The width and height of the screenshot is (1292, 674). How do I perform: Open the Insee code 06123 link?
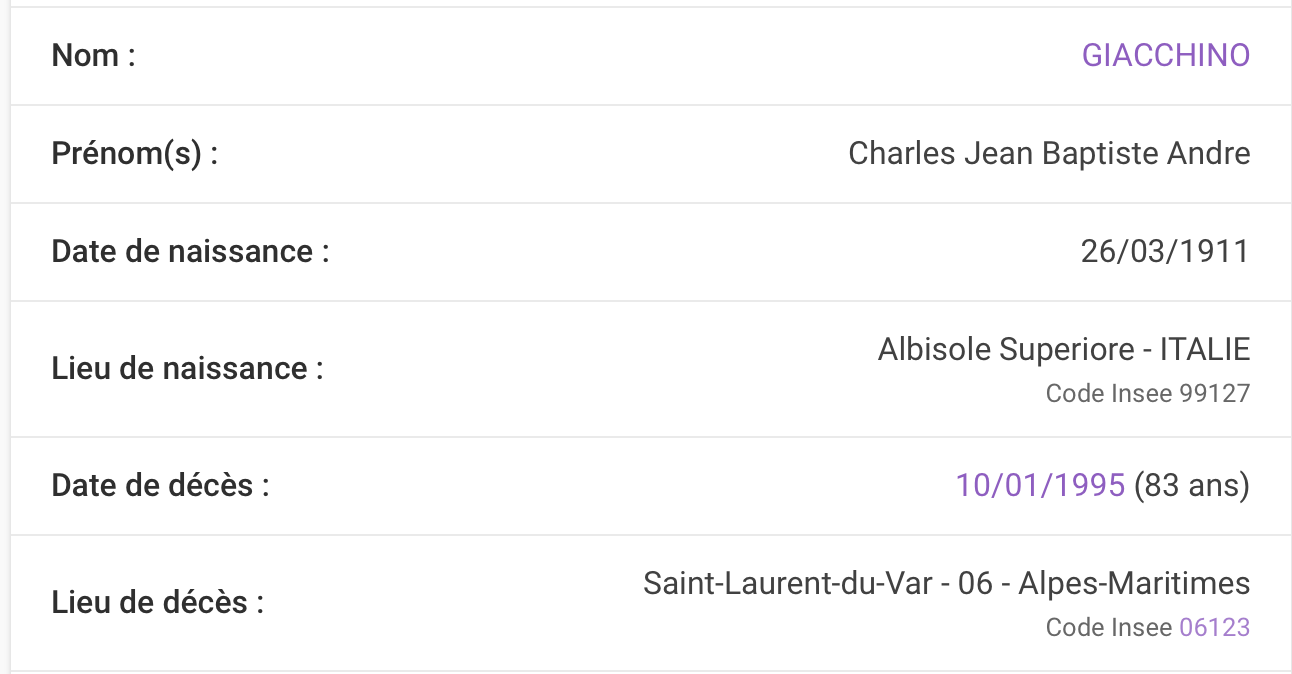[1214, 628]
